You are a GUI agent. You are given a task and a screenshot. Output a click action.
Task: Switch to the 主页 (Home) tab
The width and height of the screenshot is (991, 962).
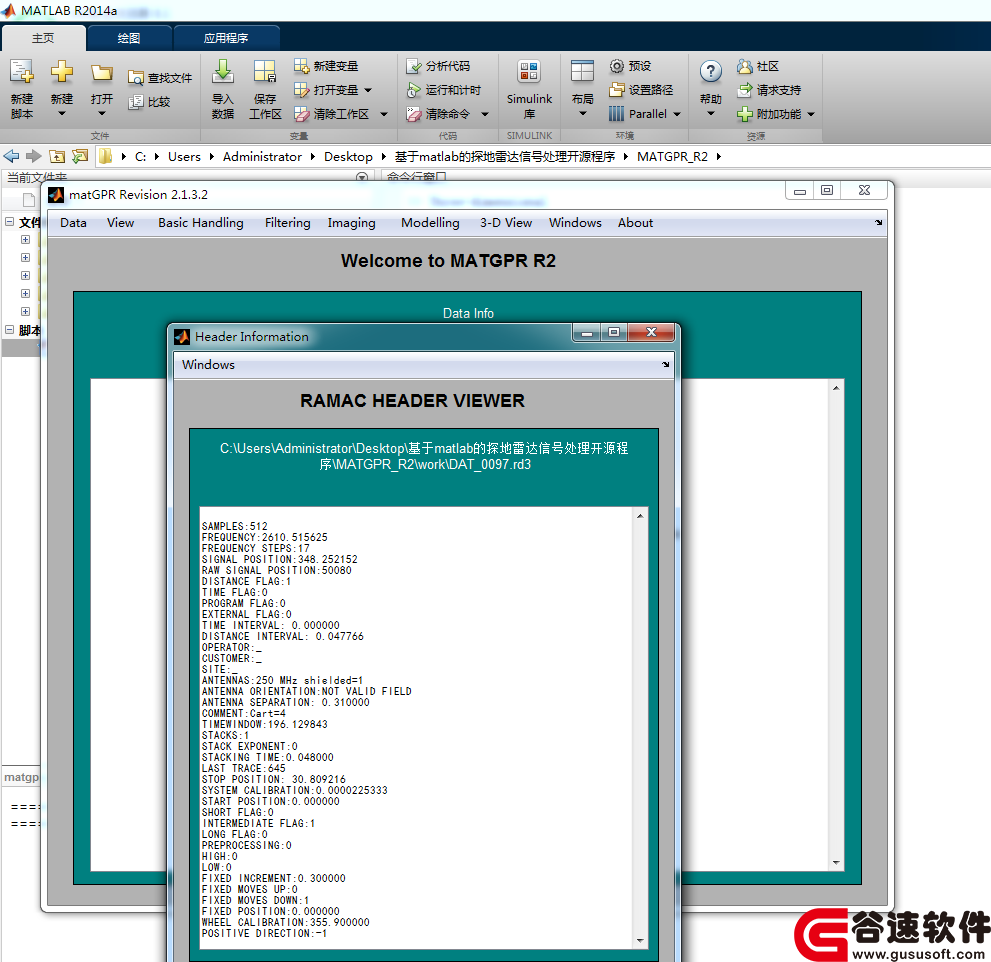(43, 38)
